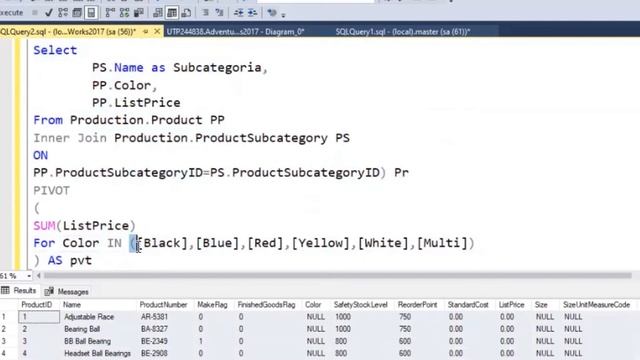Switch to the Diagram_0 tab
The height and width of the screenshot is (360, 640).
(236, 31)
